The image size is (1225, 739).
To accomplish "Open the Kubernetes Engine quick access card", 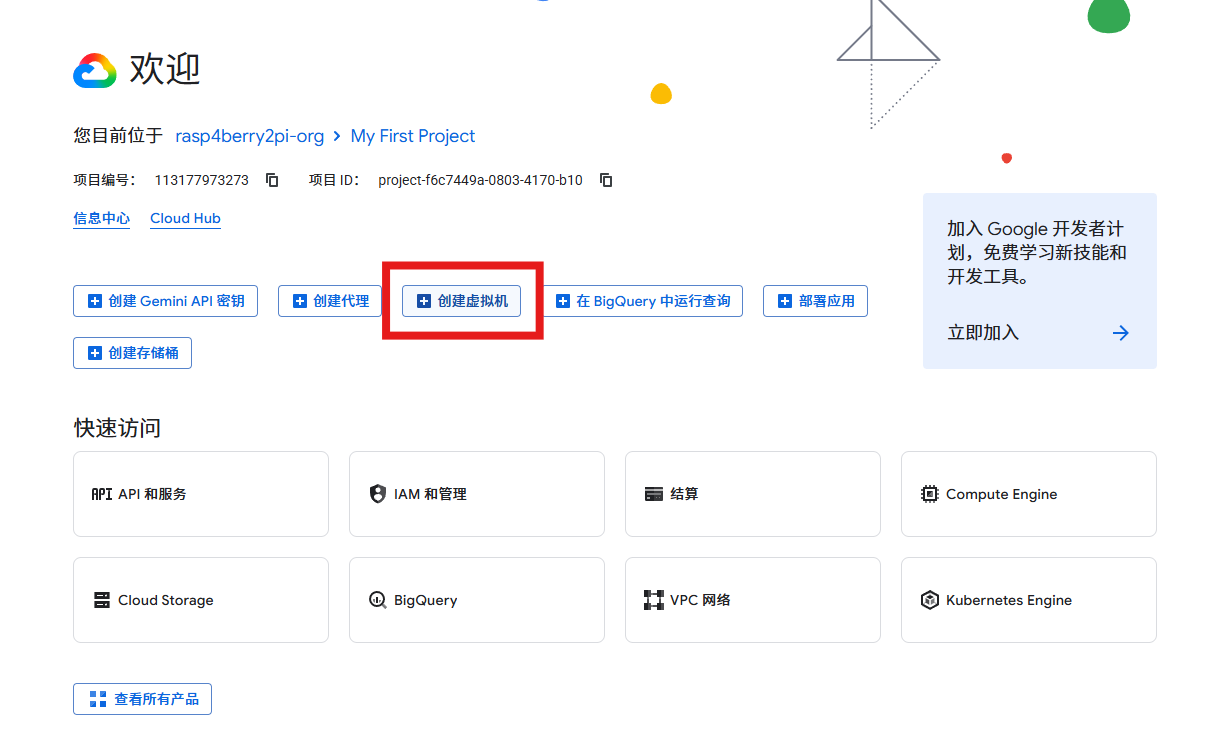I will pos(1029,600).
